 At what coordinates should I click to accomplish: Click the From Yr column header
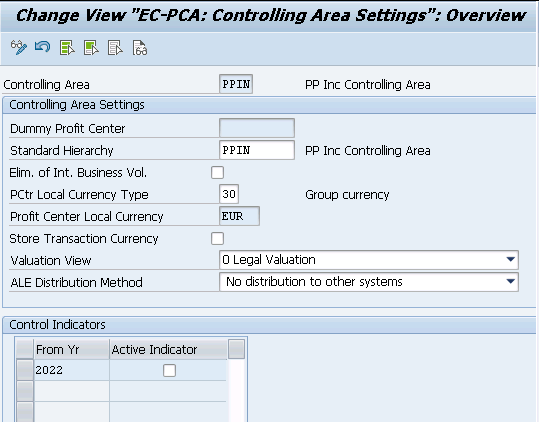[x=72, y=349]
